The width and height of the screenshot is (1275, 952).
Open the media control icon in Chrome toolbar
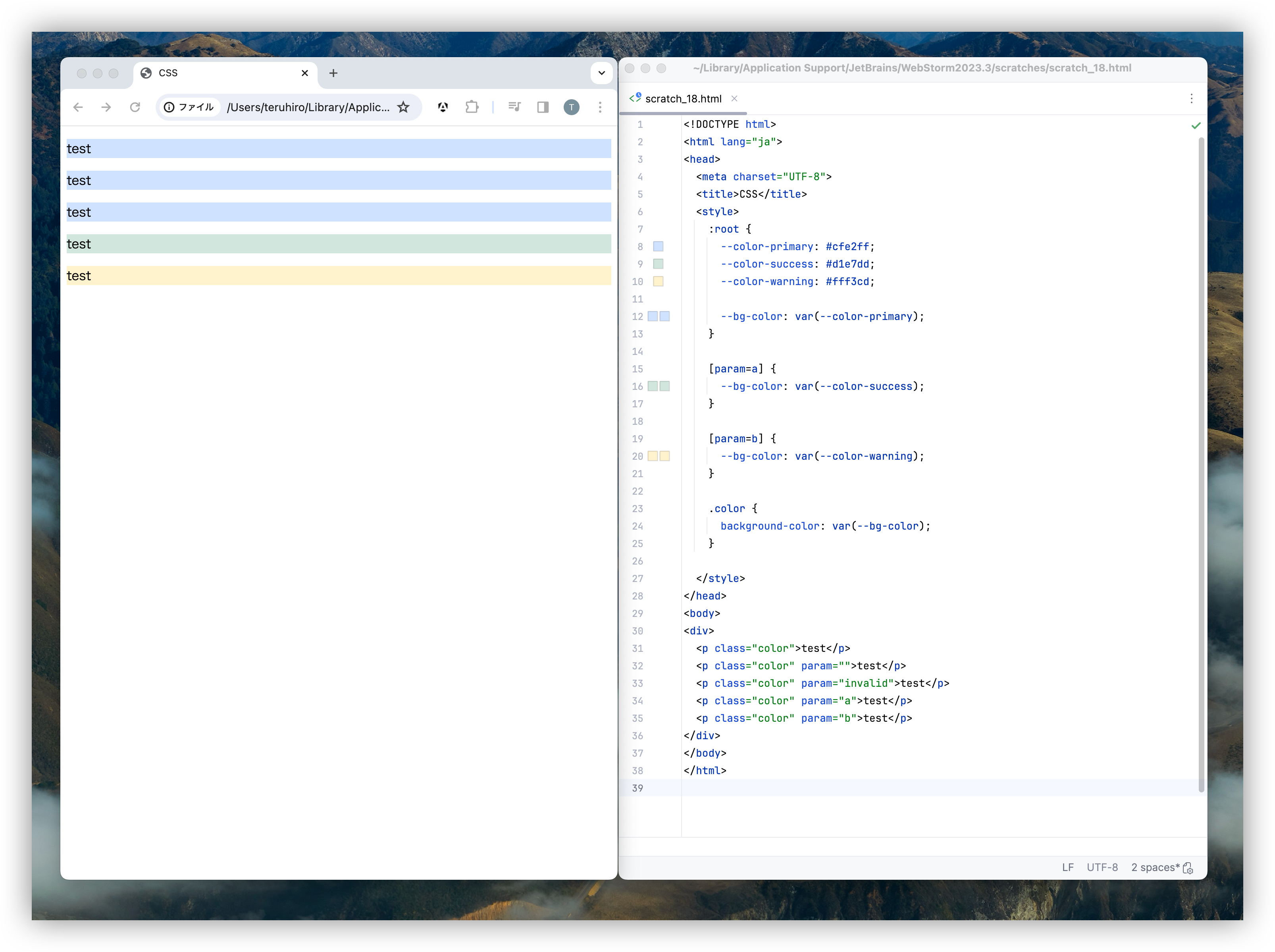[x=514, y=107]
